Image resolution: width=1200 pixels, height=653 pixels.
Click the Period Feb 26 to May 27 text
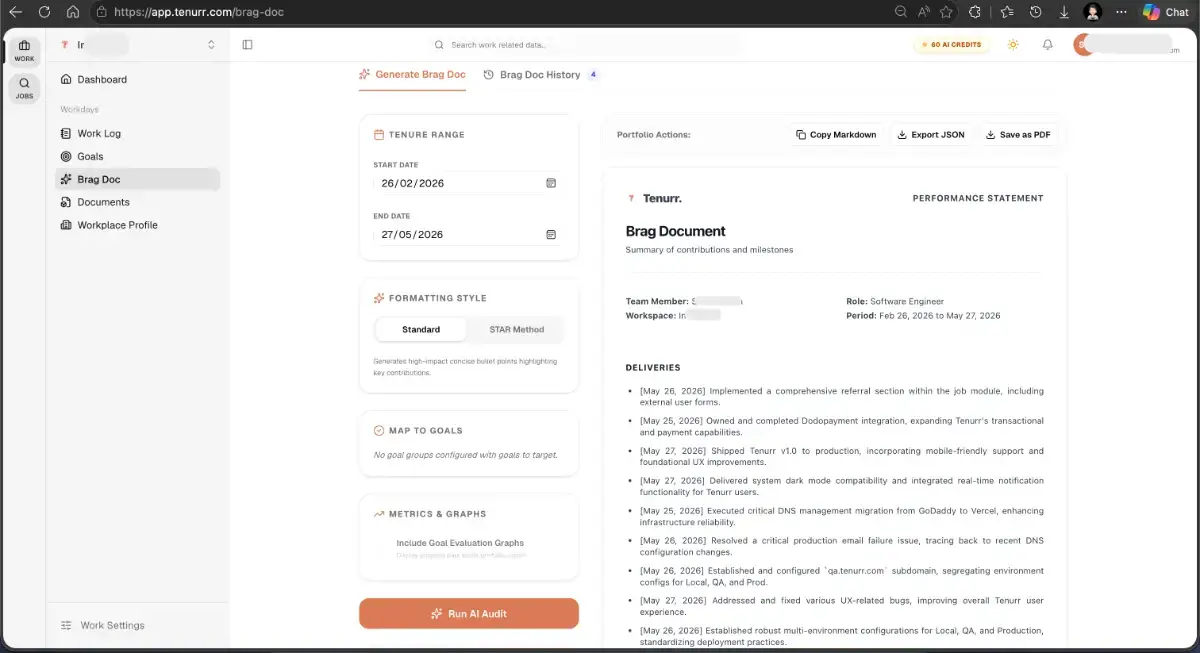pyautogui.click(x=923, y=315)
